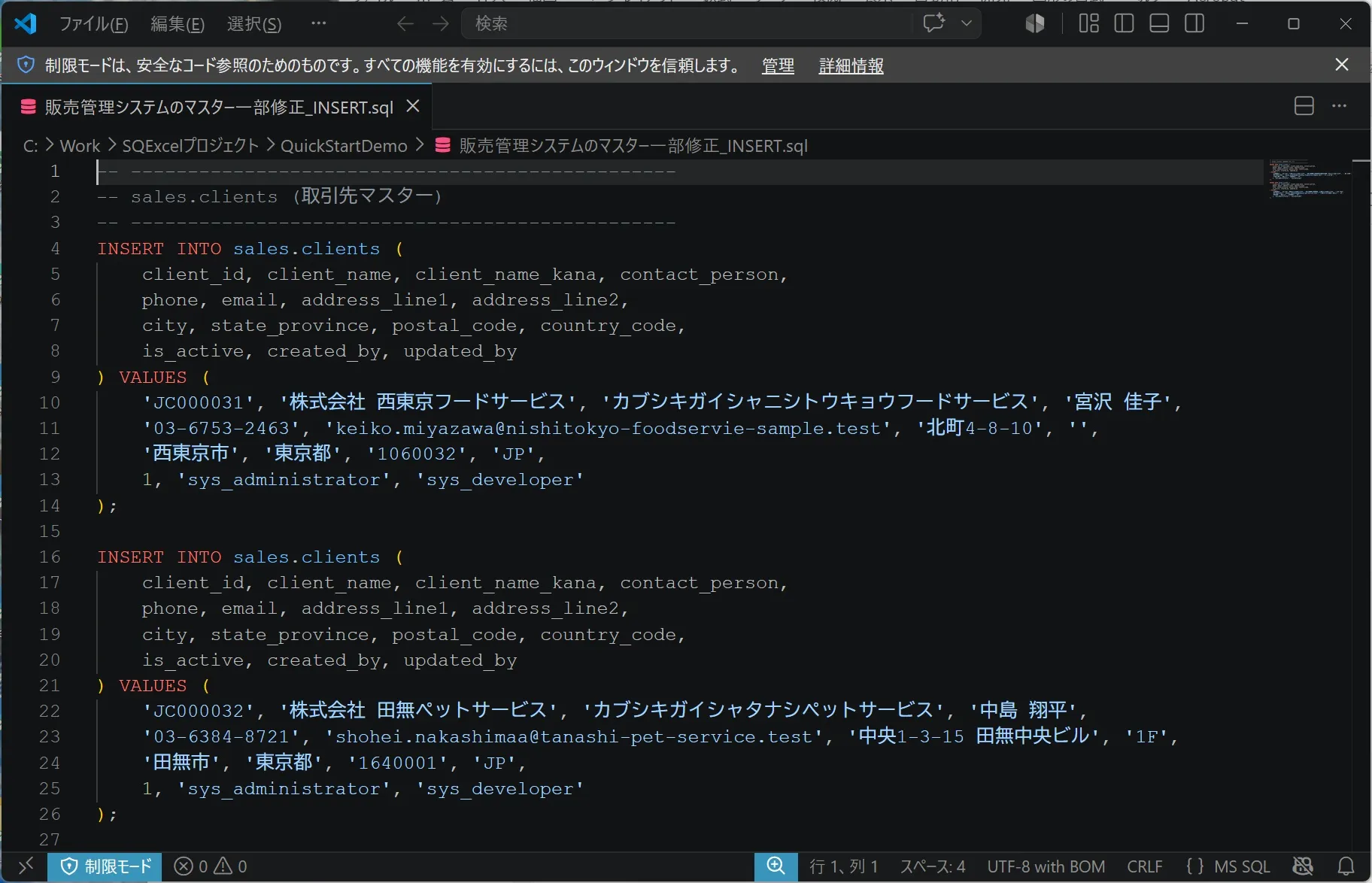
Task: Place cursor on line number 14
Action: pyautogui.click(x=50, y=505)
